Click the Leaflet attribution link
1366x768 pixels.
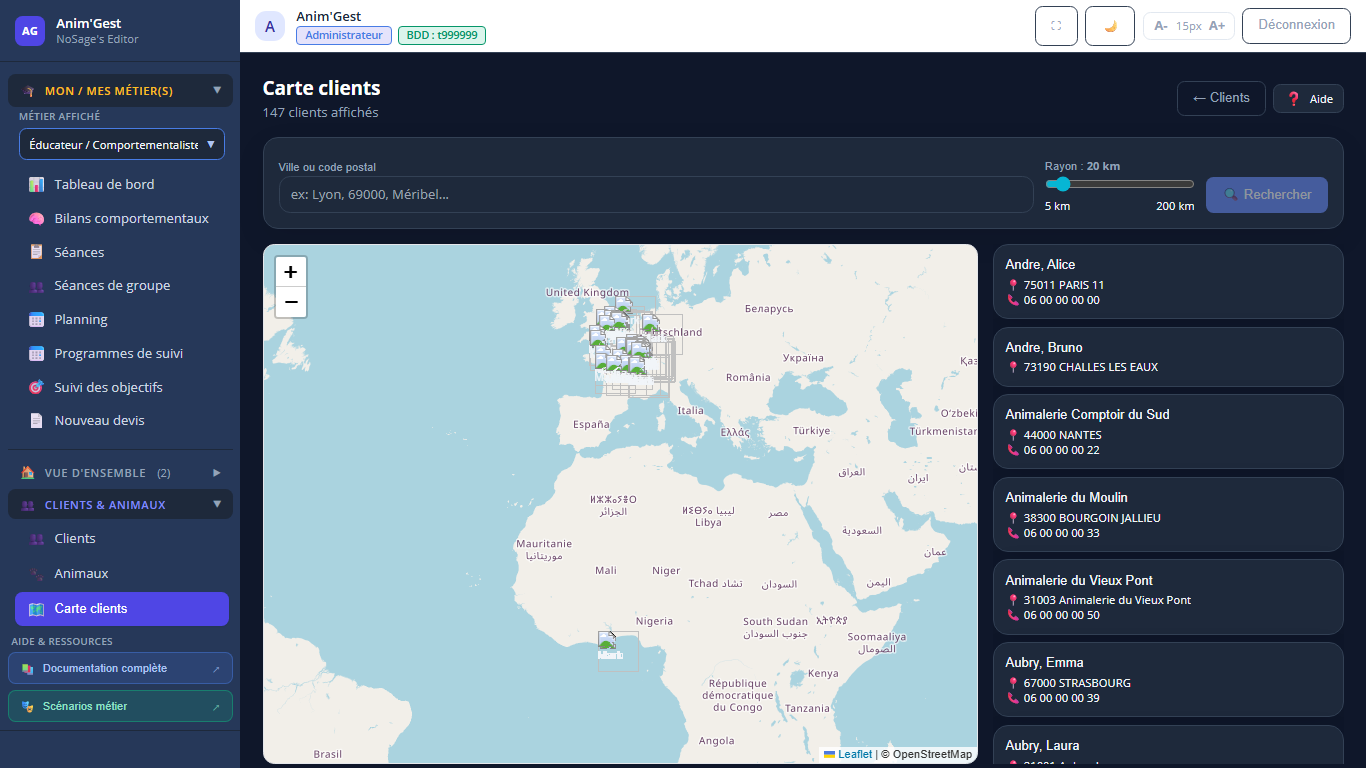coord(855,754)
